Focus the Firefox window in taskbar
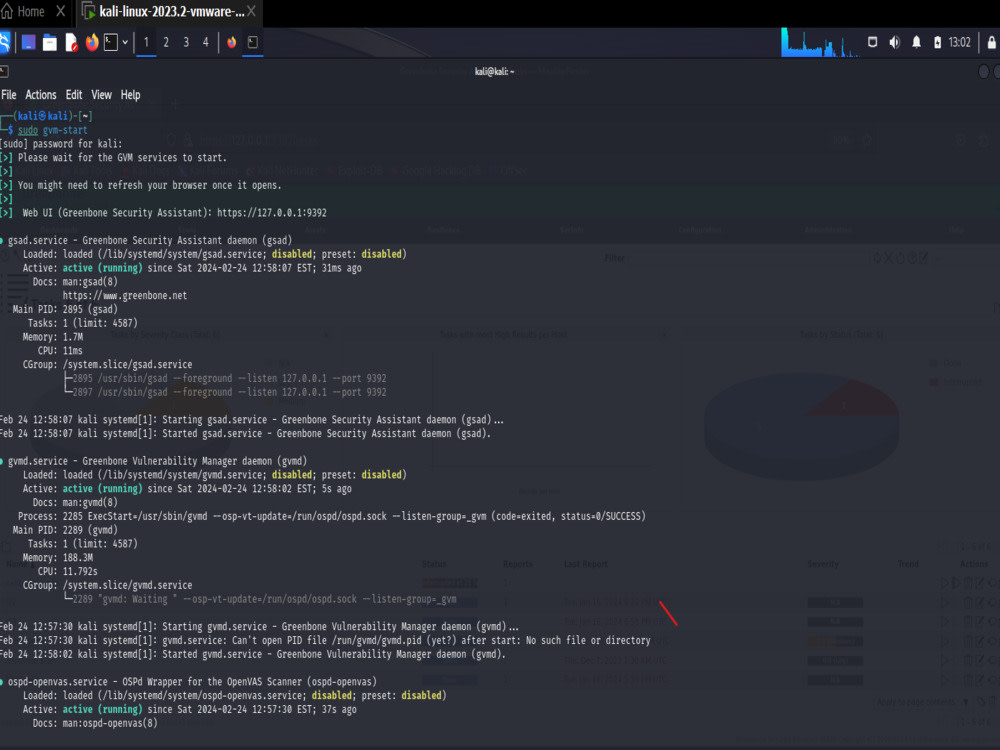 232,42
